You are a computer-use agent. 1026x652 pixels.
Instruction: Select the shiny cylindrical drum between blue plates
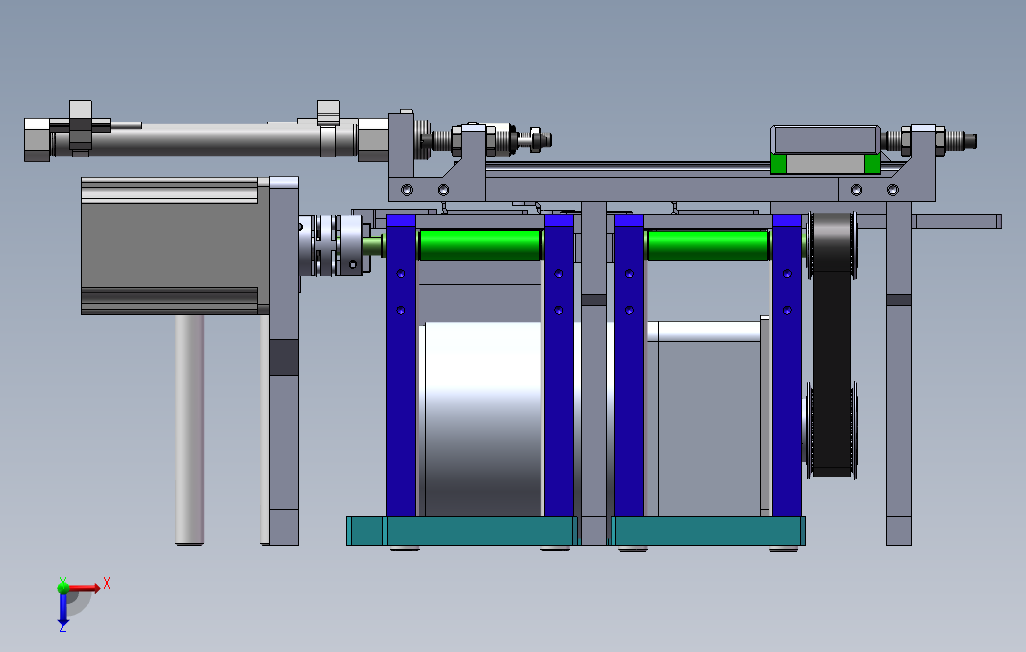pyautogui.click(x=483, y=419)
